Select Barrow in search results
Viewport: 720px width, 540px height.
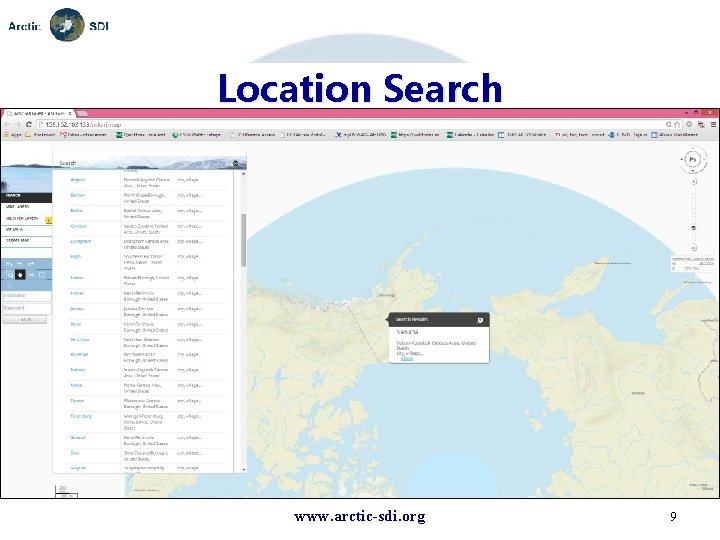point(78,195)
